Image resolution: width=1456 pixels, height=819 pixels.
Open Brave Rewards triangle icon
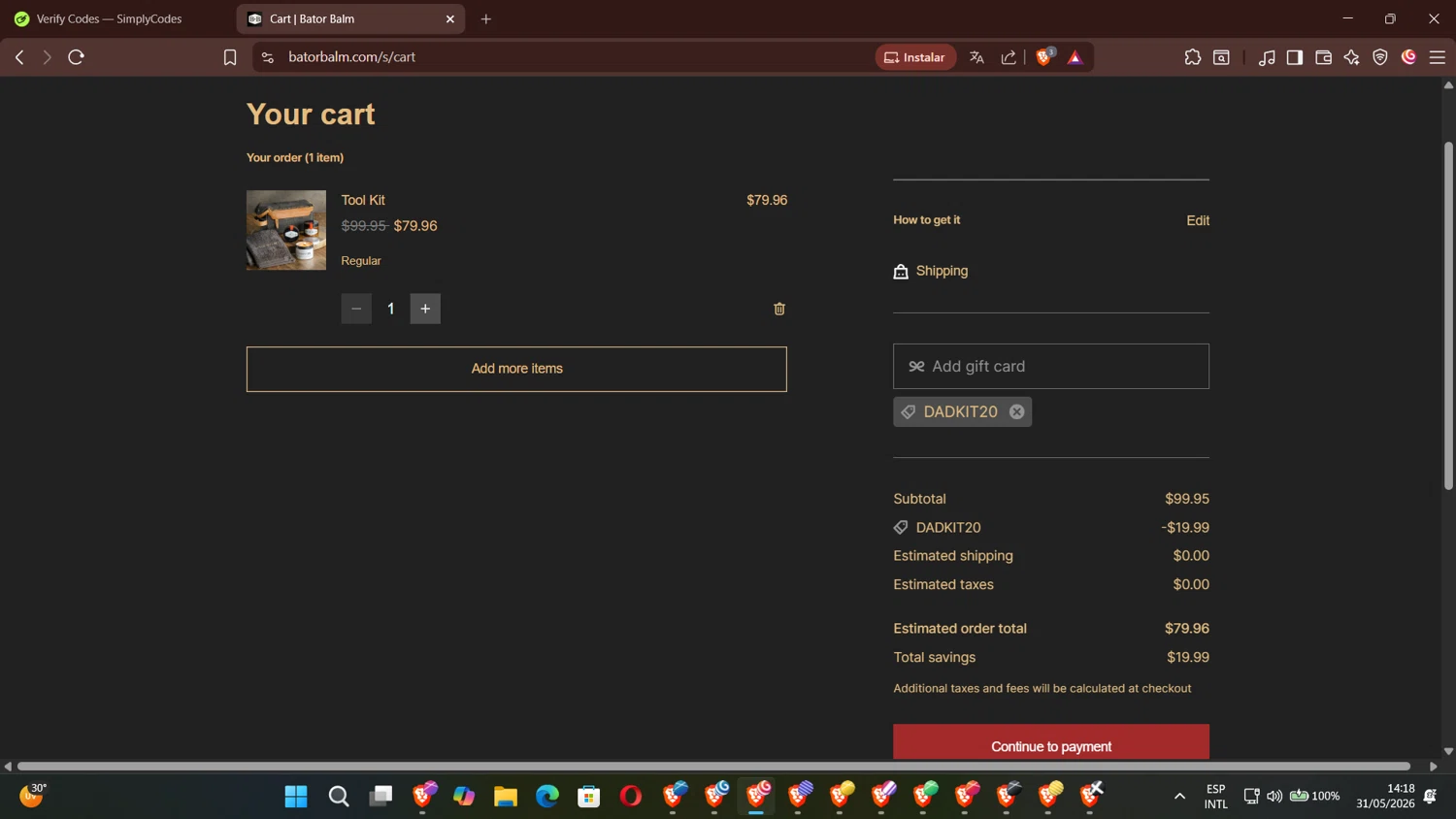click(x=1075, y=57)
